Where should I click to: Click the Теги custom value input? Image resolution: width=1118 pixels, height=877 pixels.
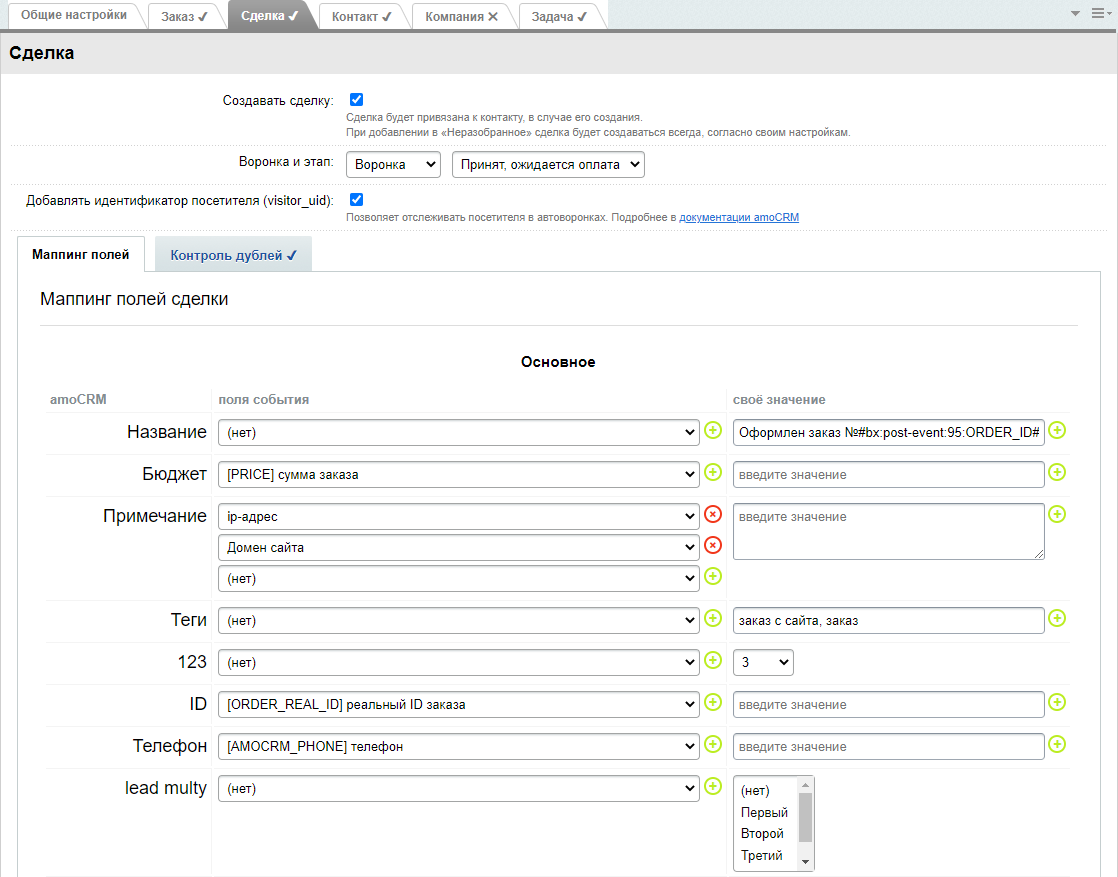click(888, 621)
